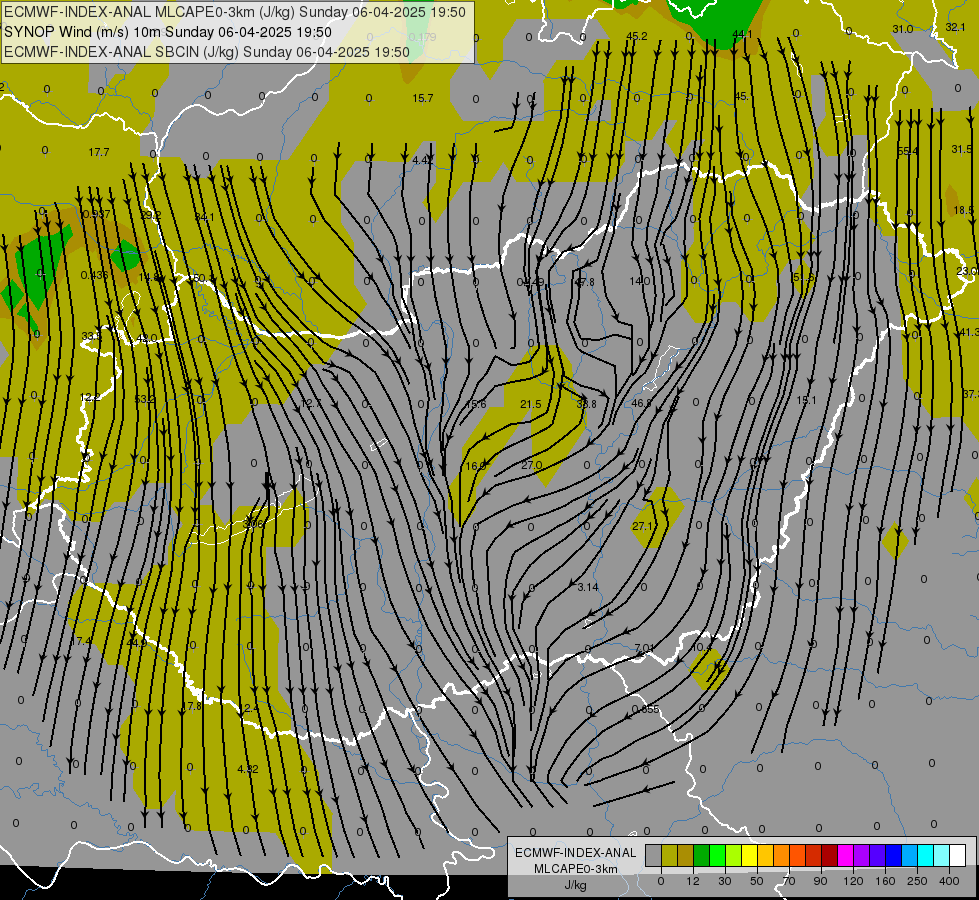Click the map value '21.5'
The image size is (979, 900).
coord(531,404)
